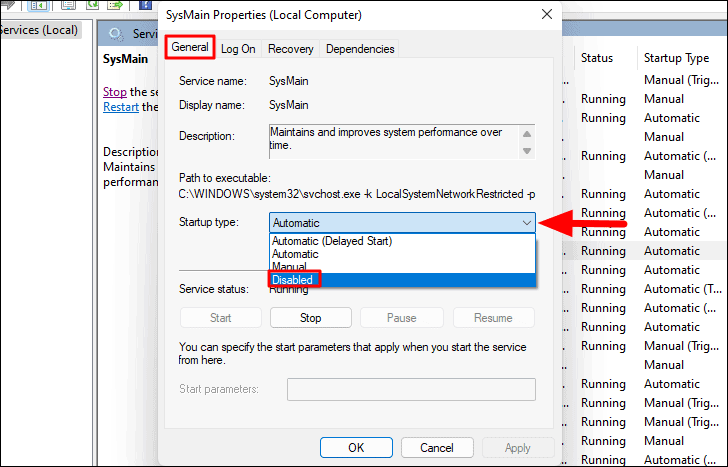Click the Properties toolbar icon in Services
The width and height of the screenshot is (728, 467).
(68, 5)
